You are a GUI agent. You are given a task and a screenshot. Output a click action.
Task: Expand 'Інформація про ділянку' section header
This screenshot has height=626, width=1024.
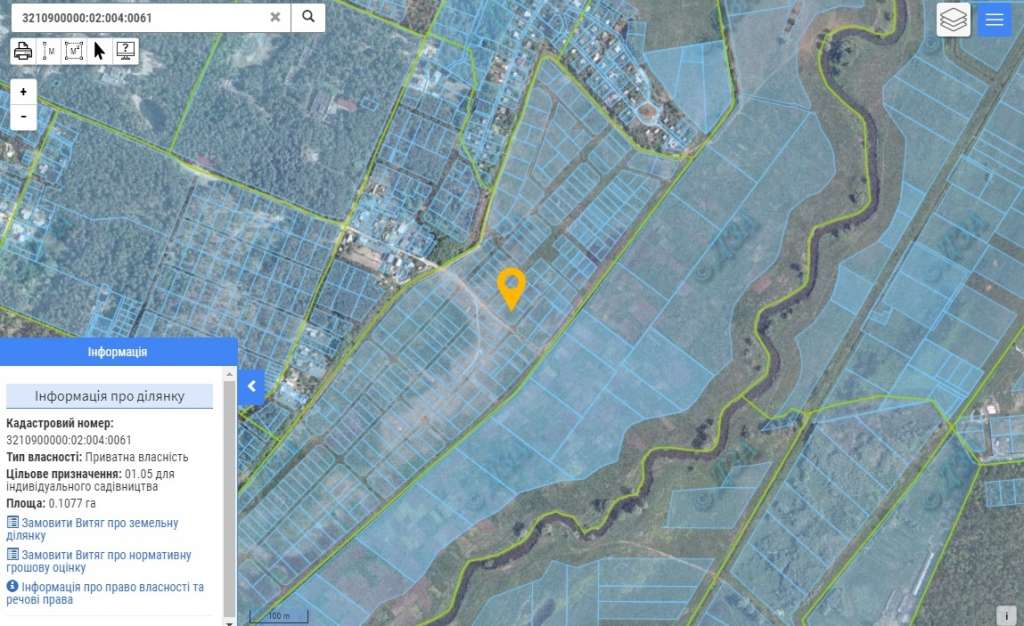tap(110, 396)
